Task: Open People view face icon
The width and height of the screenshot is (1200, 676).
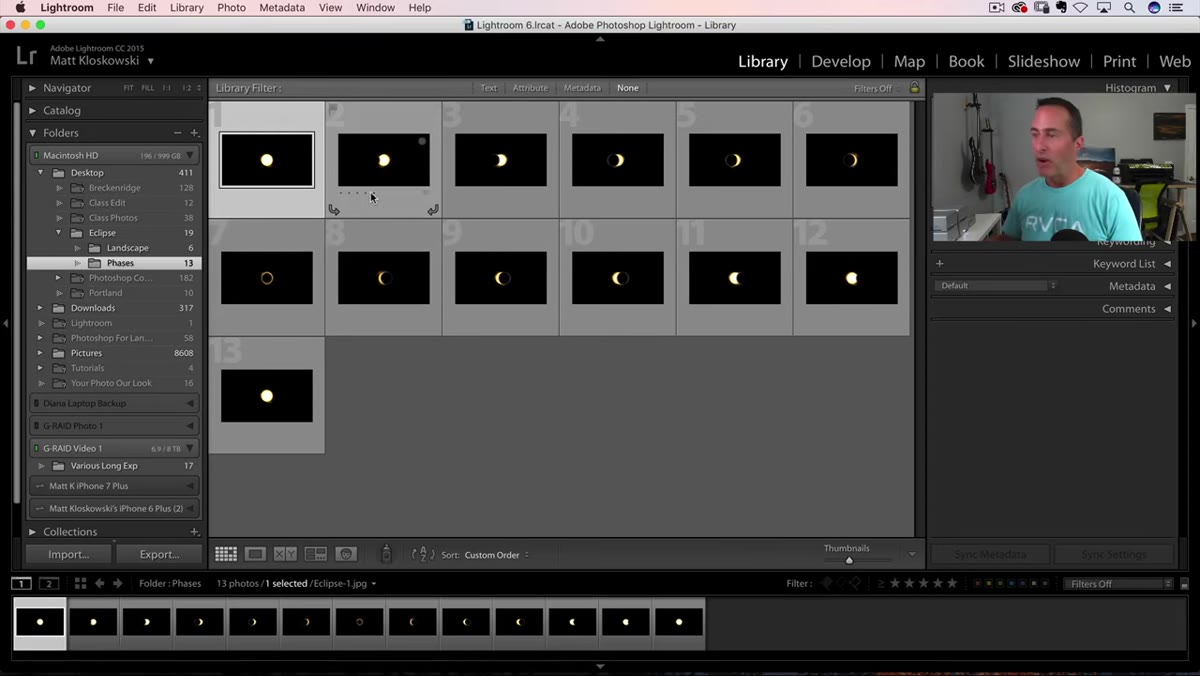Action: (x=346, y=554)
